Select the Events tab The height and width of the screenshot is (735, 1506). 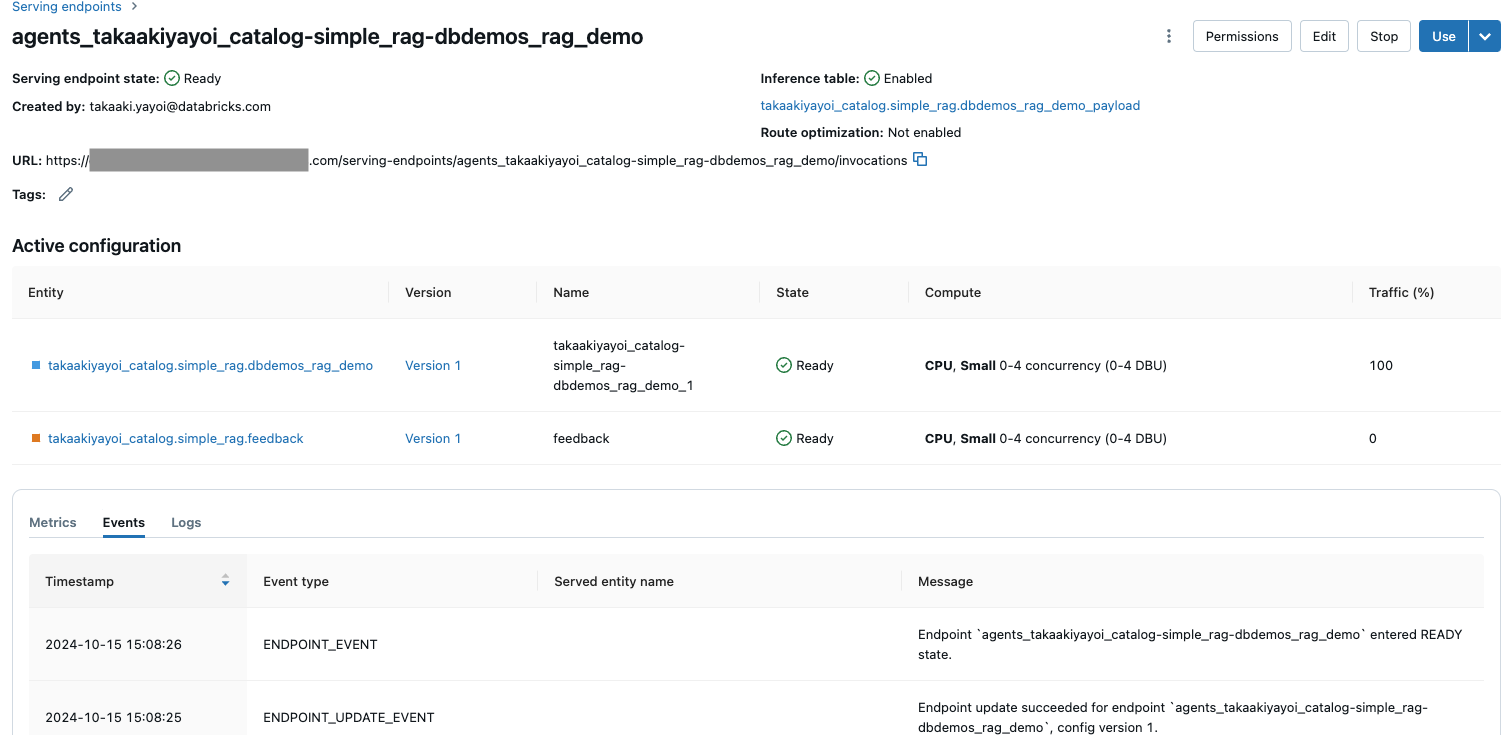click(x=123, y=522)
